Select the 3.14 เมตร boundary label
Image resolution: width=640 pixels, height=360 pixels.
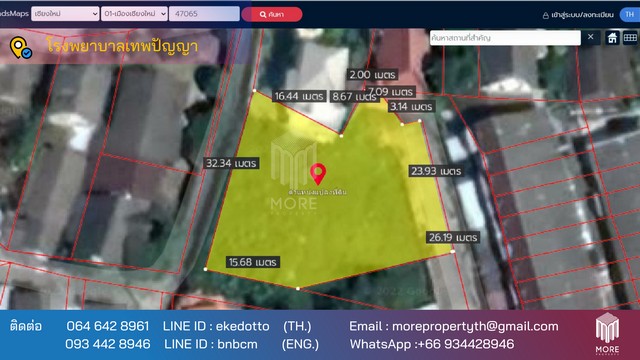pos(411,107)
